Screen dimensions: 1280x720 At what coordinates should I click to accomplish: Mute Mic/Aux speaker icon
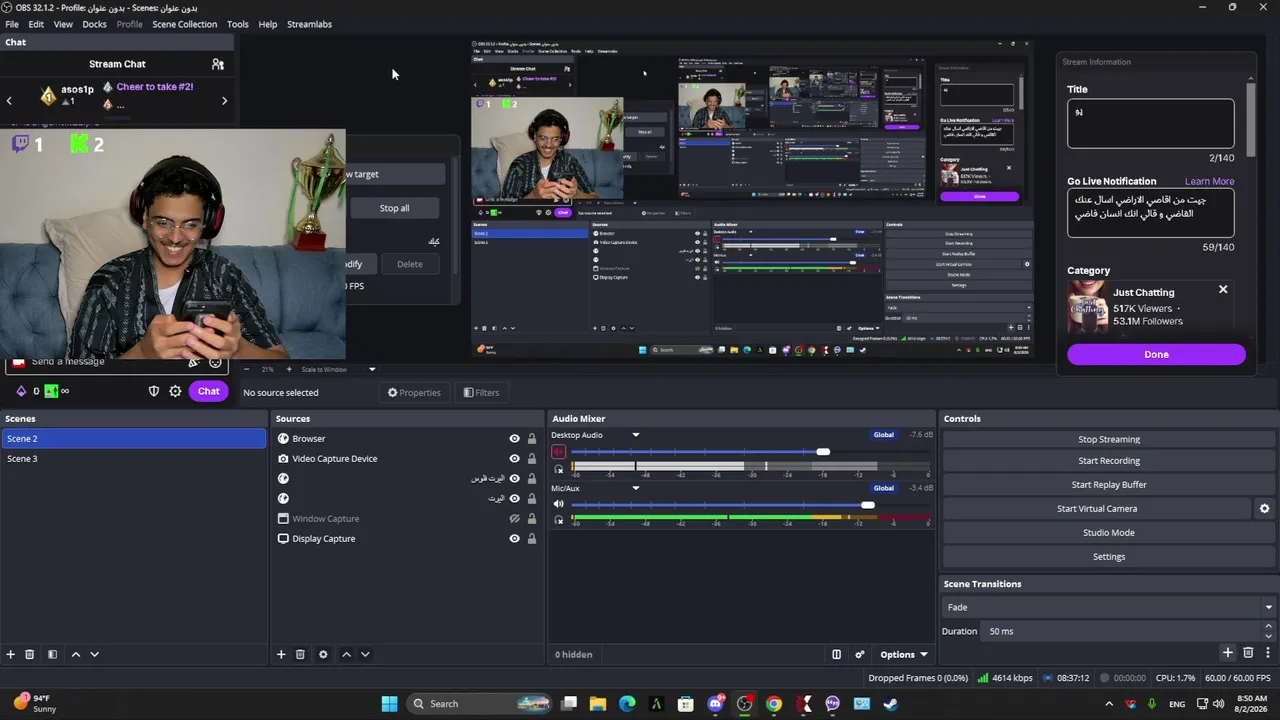click(559, 504)
